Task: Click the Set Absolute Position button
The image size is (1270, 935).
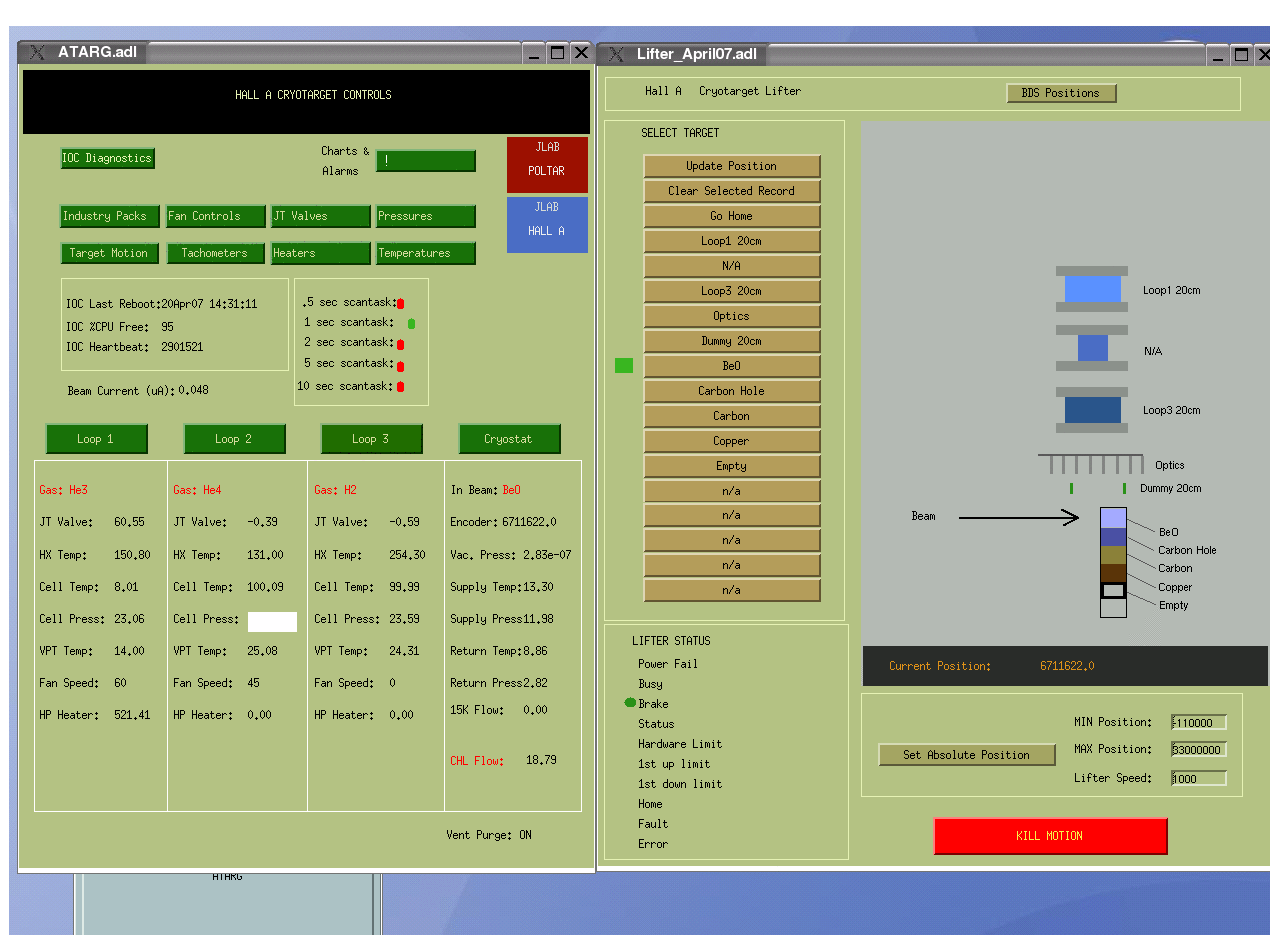Action: (967, 755)
